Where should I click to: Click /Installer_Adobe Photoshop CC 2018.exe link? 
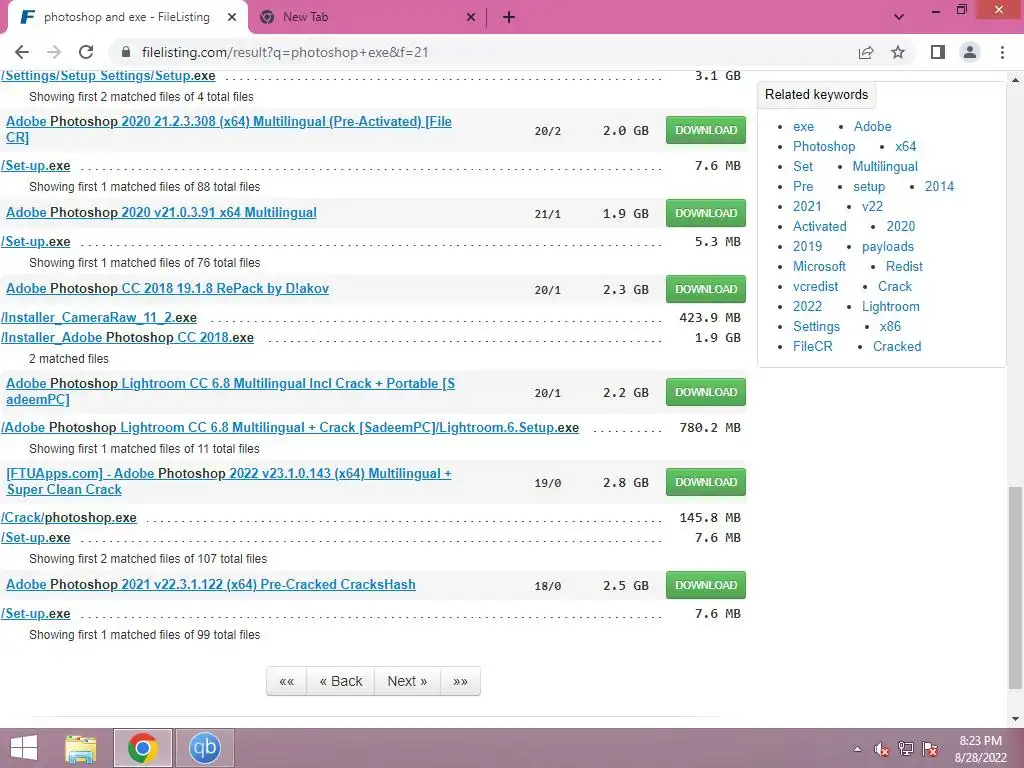click(x=127, y=338)
